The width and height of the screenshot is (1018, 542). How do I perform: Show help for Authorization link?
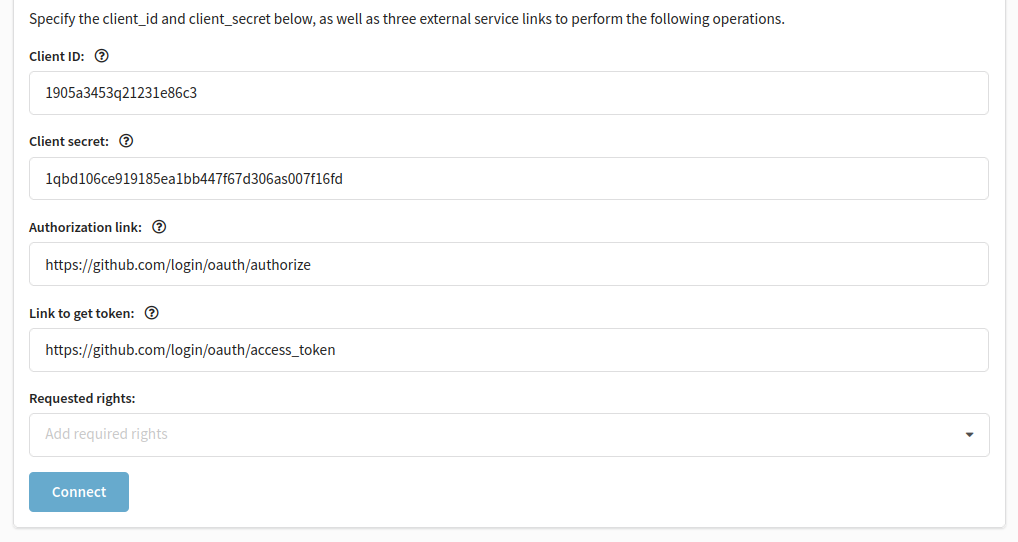(159, 227)
